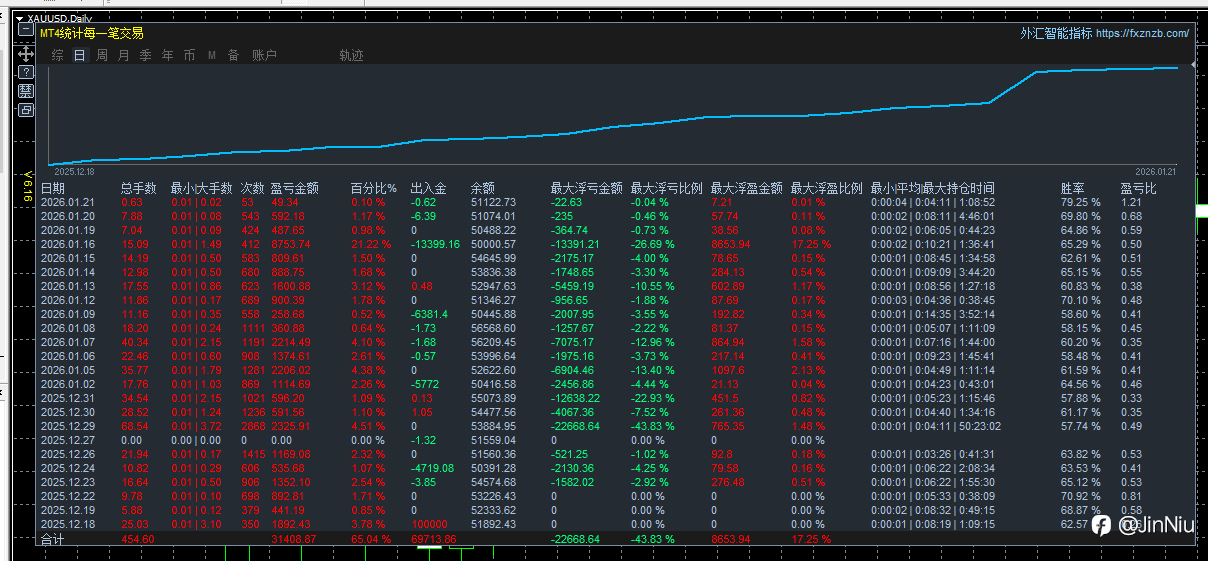The height and width of the screenshot is (561, 1208).
Task: Click the 21.22 % percentage cell
Action: 373,244
